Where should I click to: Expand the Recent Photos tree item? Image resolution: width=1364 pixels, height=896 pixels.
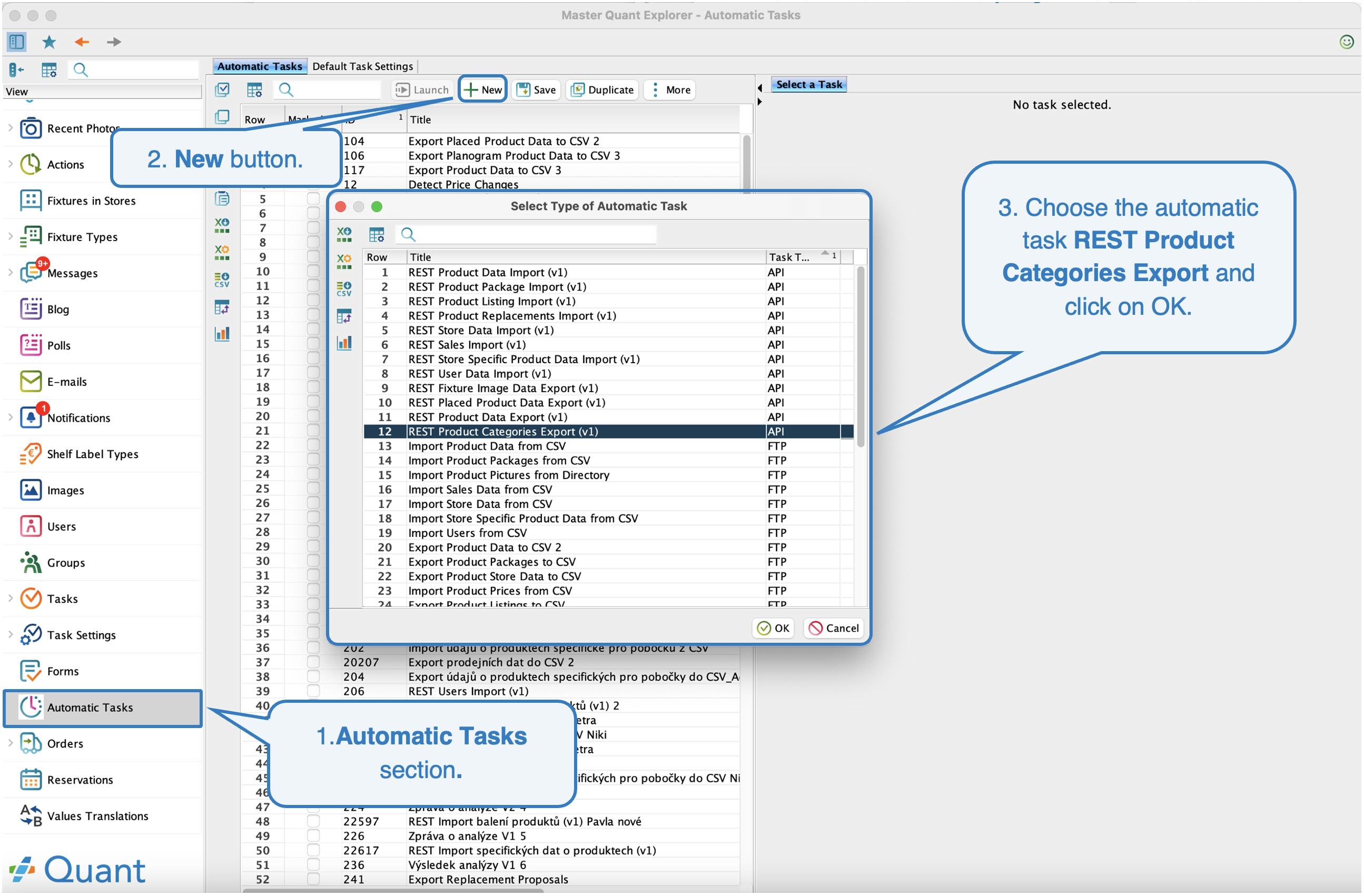[11, 128]
